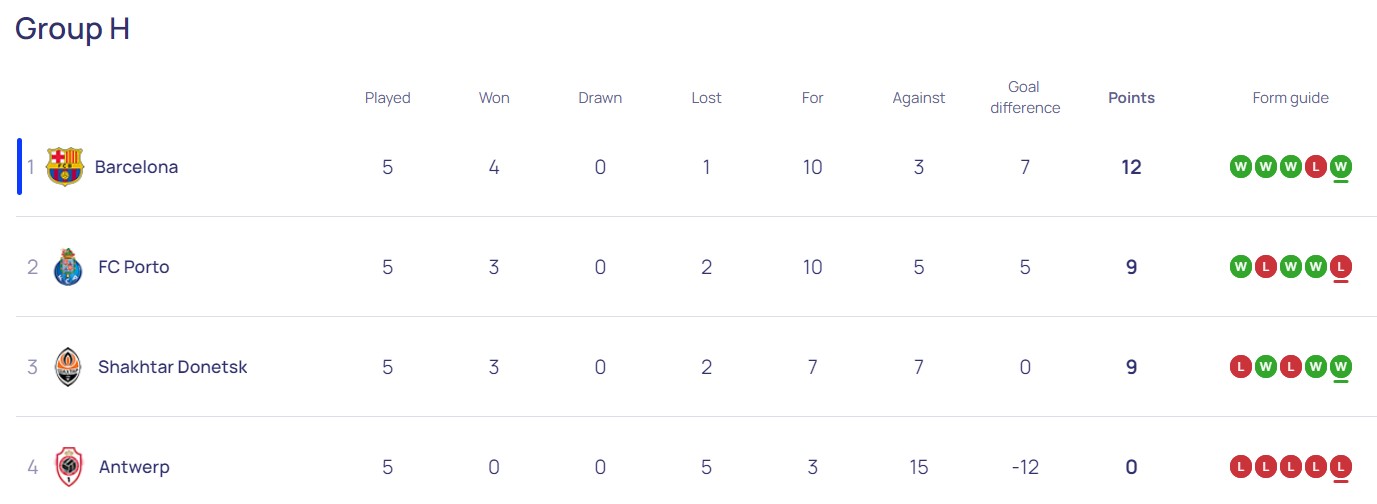
Task: Click the Goal difference column header
Action: coord(1025,97)
